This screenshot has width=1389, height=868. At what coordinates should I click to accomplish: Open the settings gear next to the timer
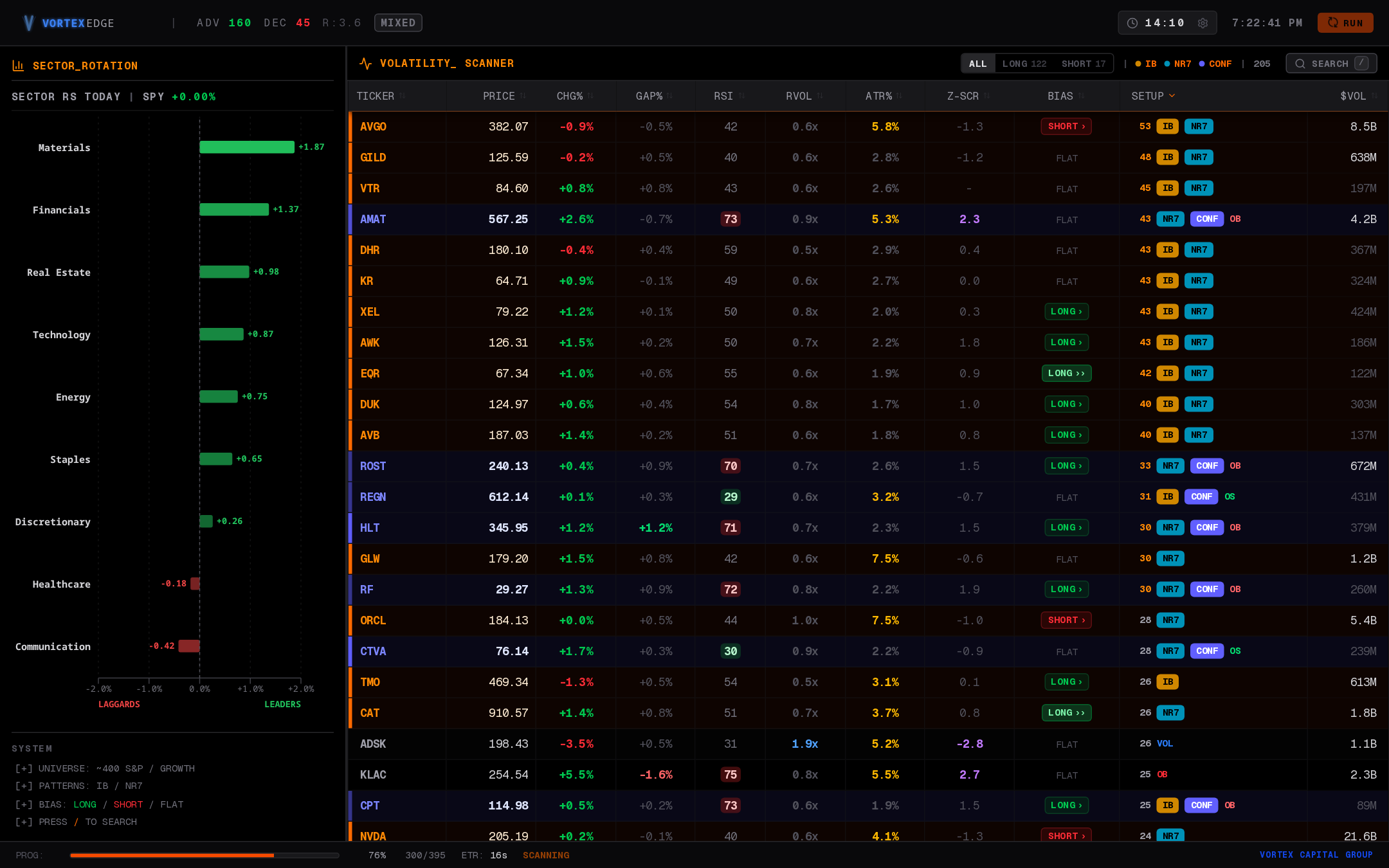point(1203,23)
